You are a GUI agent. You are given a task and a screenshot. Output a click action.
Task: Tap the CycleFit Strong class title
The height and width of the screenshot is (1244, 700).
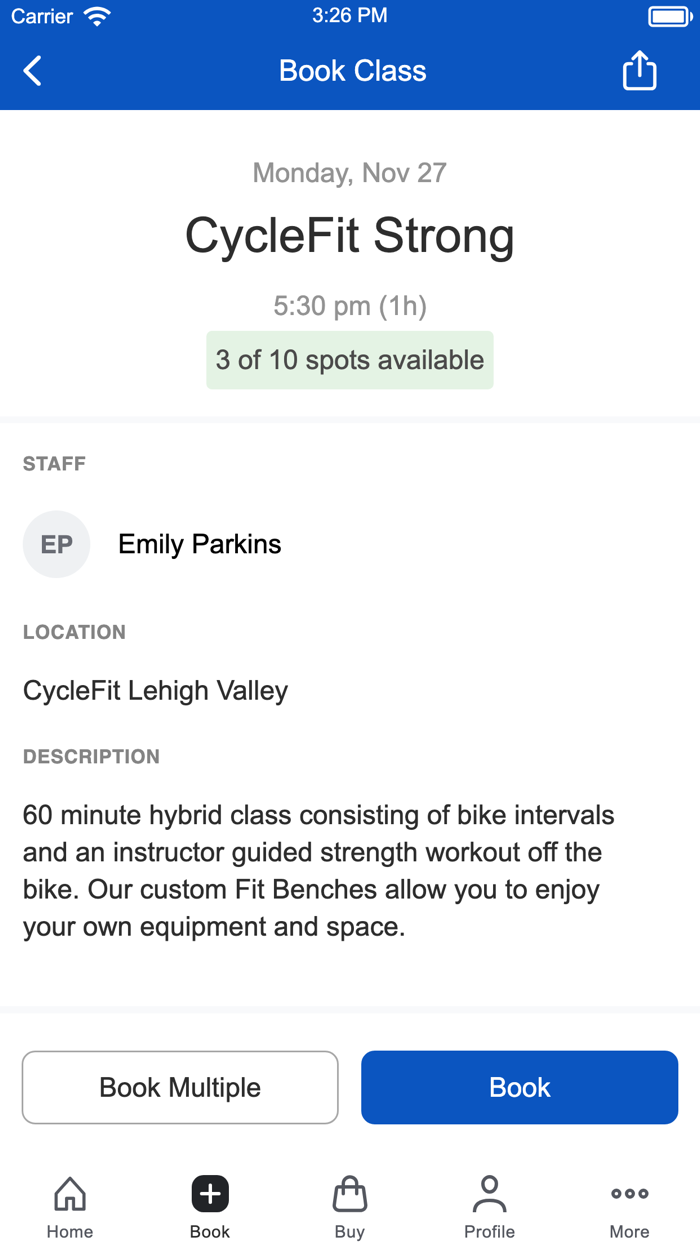click(349, 236)
